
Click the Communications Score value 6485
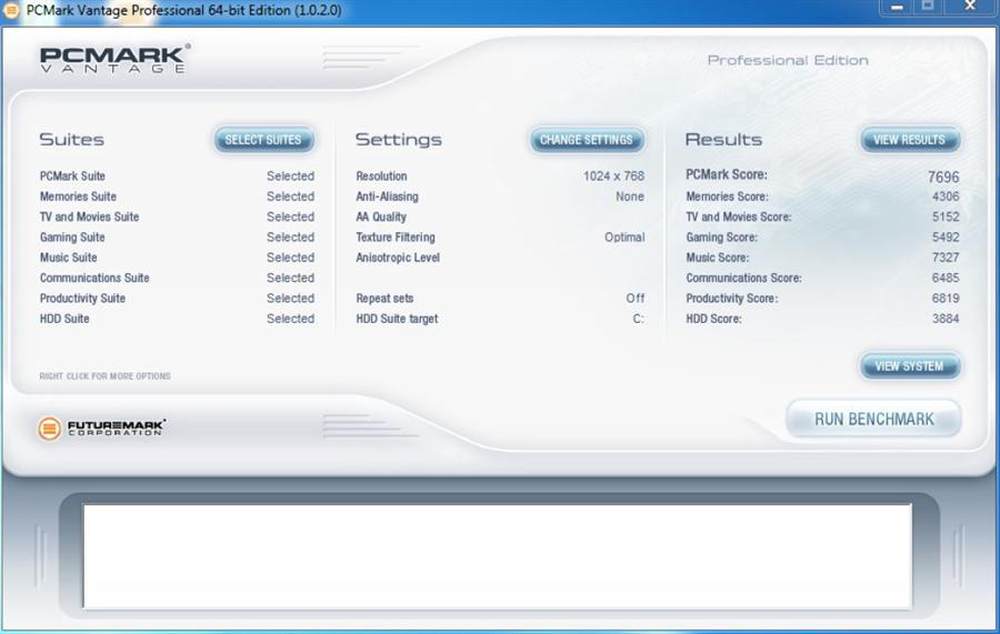coord(945,278)
